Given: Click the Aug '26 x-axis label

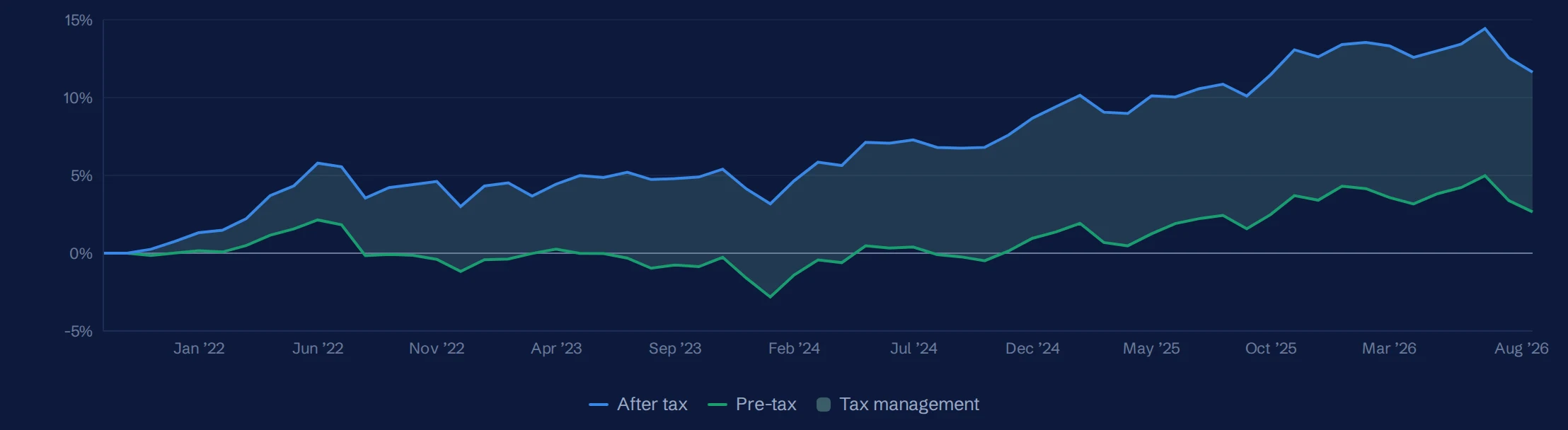Looking at the screenshot, I should pos(1521,349).
